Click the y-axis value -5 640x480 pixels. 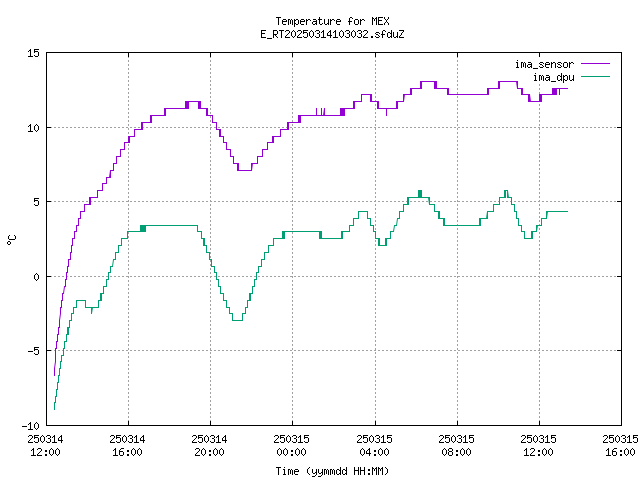pos(31,351)
